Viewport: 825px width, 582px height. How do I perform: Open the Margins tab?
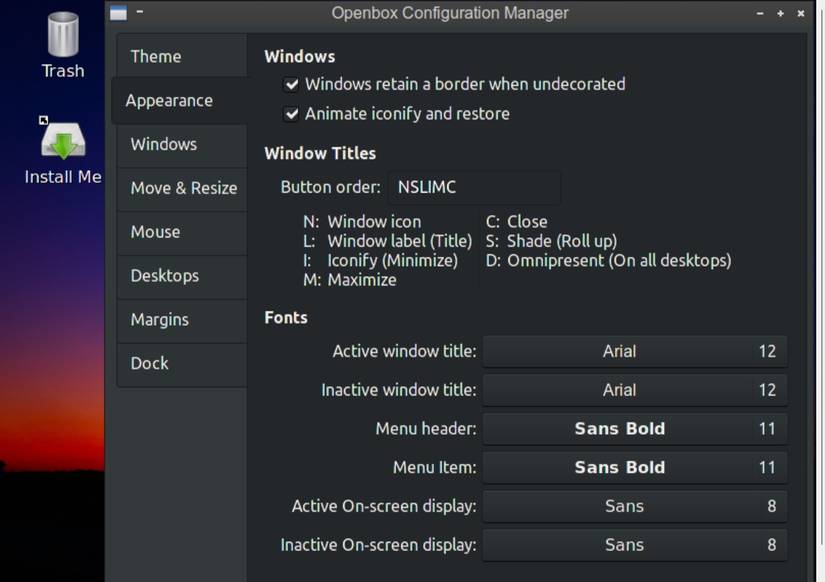160,320
